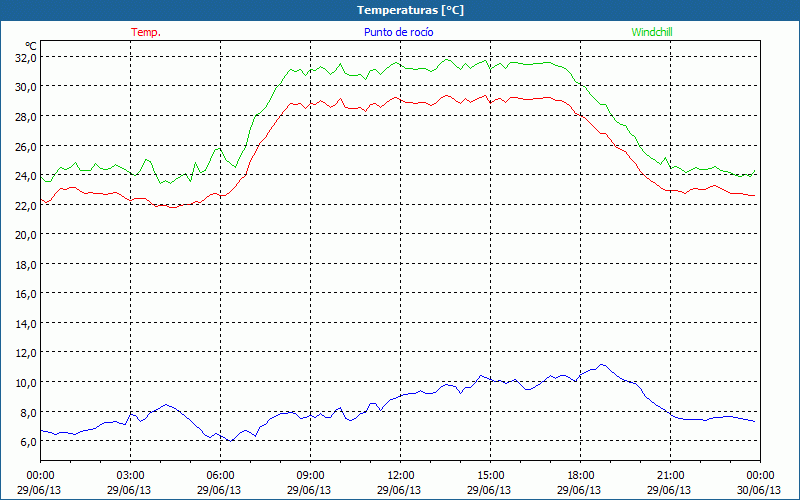Click the 32,0 y-axis value
The image size is (800, 500).
coord(26,58)
